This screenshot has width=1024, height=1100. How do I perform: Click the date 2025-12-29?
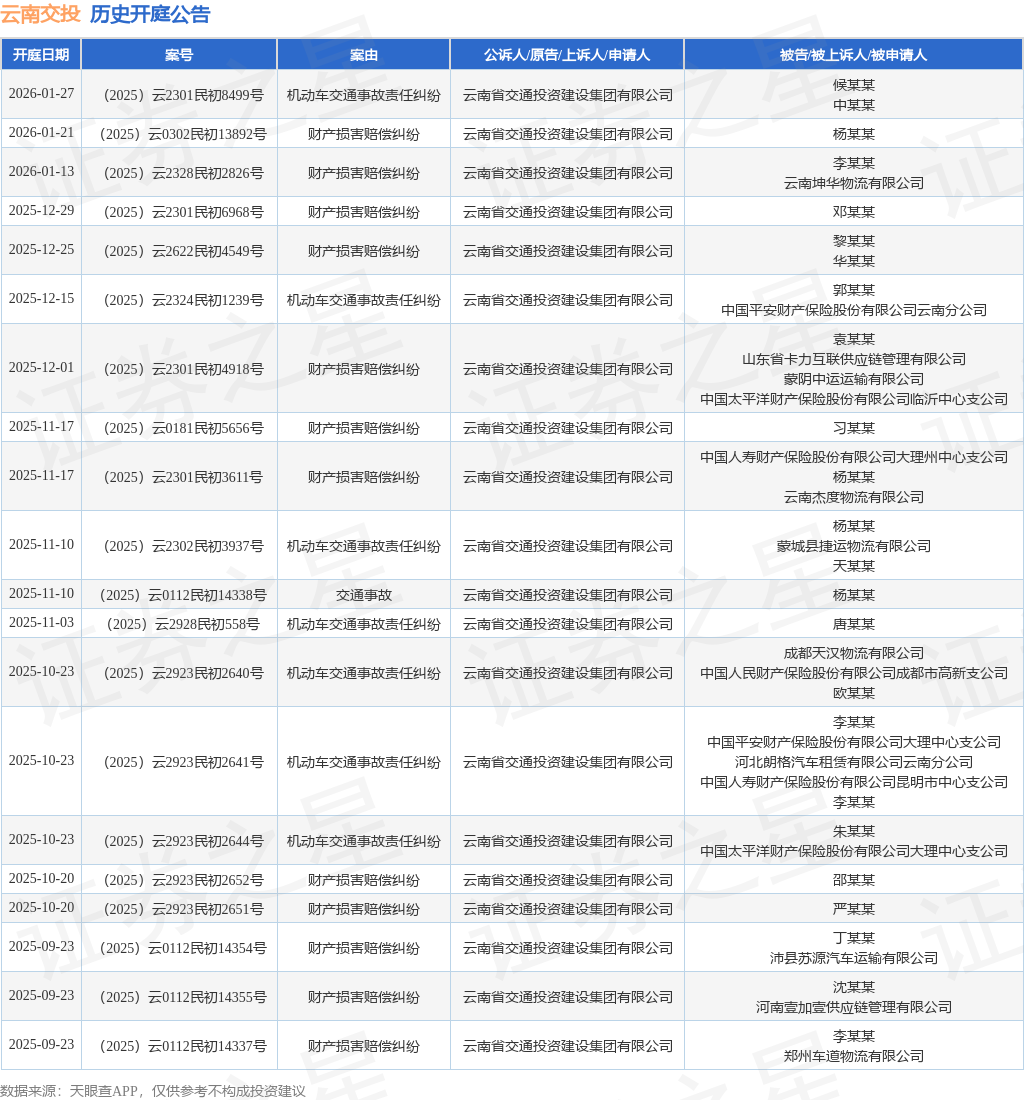point(41,210)
